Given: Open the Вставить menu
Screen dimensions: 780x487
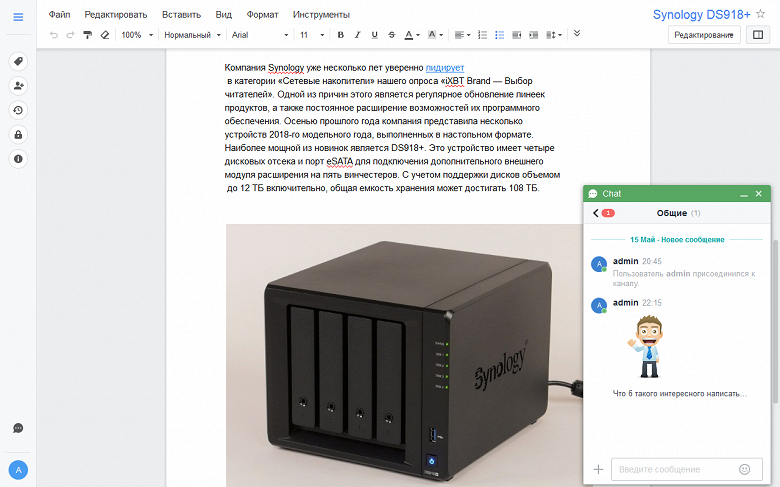Looking at the screenshot, I should pos(181,14).
